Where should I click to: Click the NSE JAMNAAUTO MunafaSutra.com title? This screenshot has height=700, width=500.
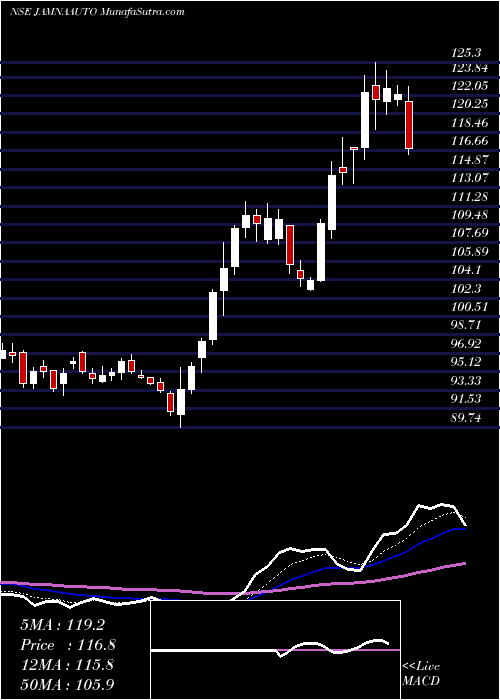click(x=97, y=12)
